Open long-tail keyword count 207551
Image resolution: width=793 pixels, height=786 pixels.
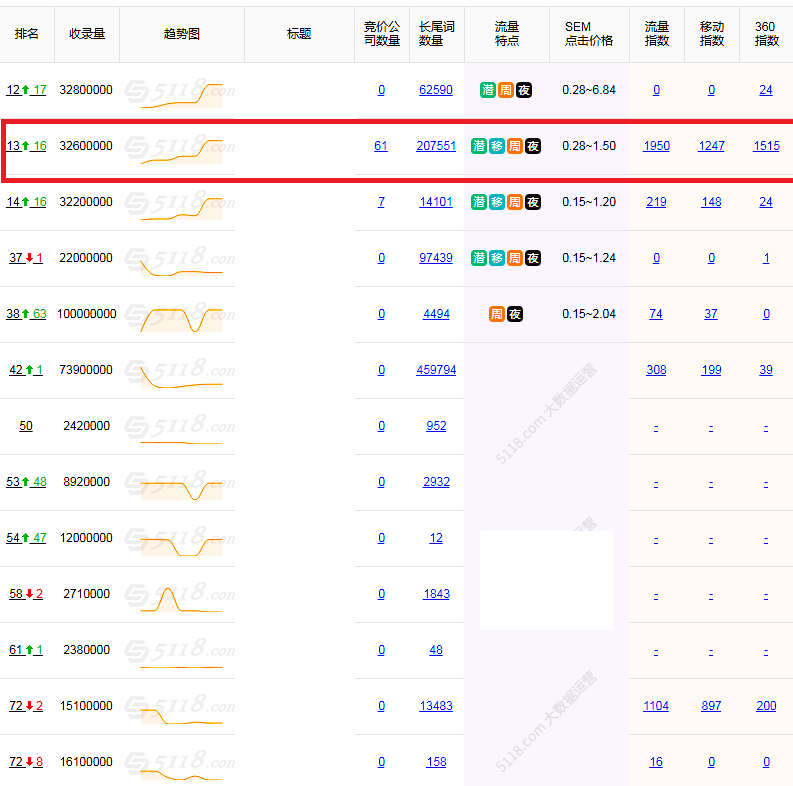point(436,146)
